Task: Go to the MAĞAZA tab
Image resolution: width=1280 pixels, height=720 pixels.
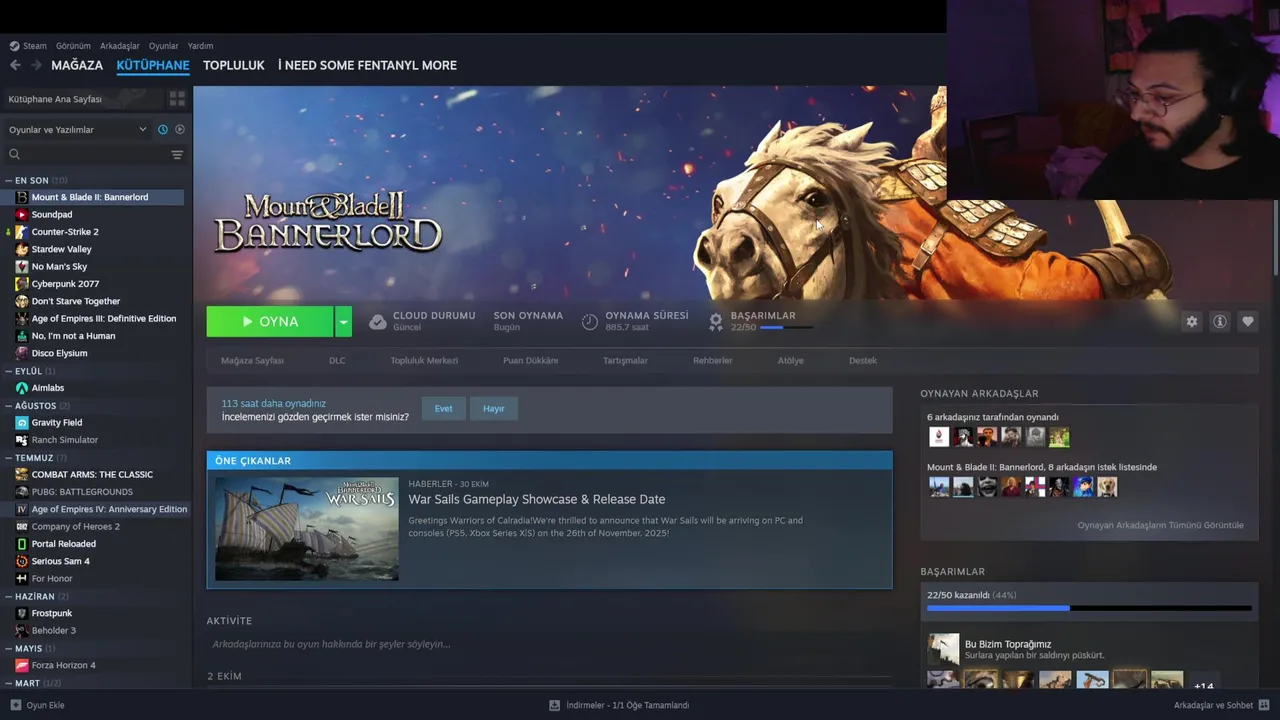Action: click(x=77, y=65)
